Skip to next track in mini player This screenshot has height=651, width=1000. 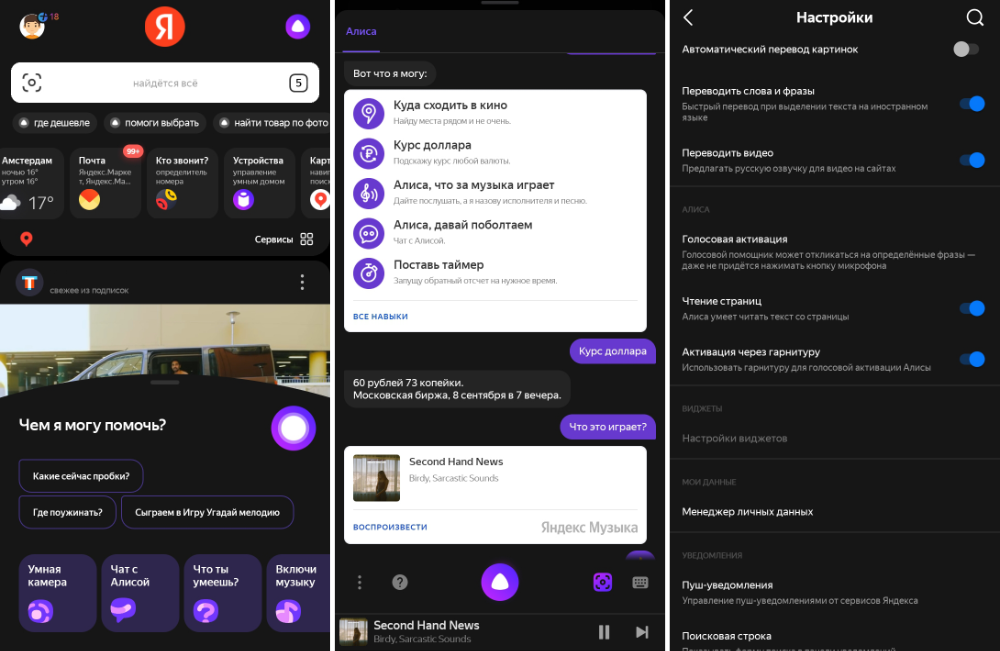click(x=642, y=632)
